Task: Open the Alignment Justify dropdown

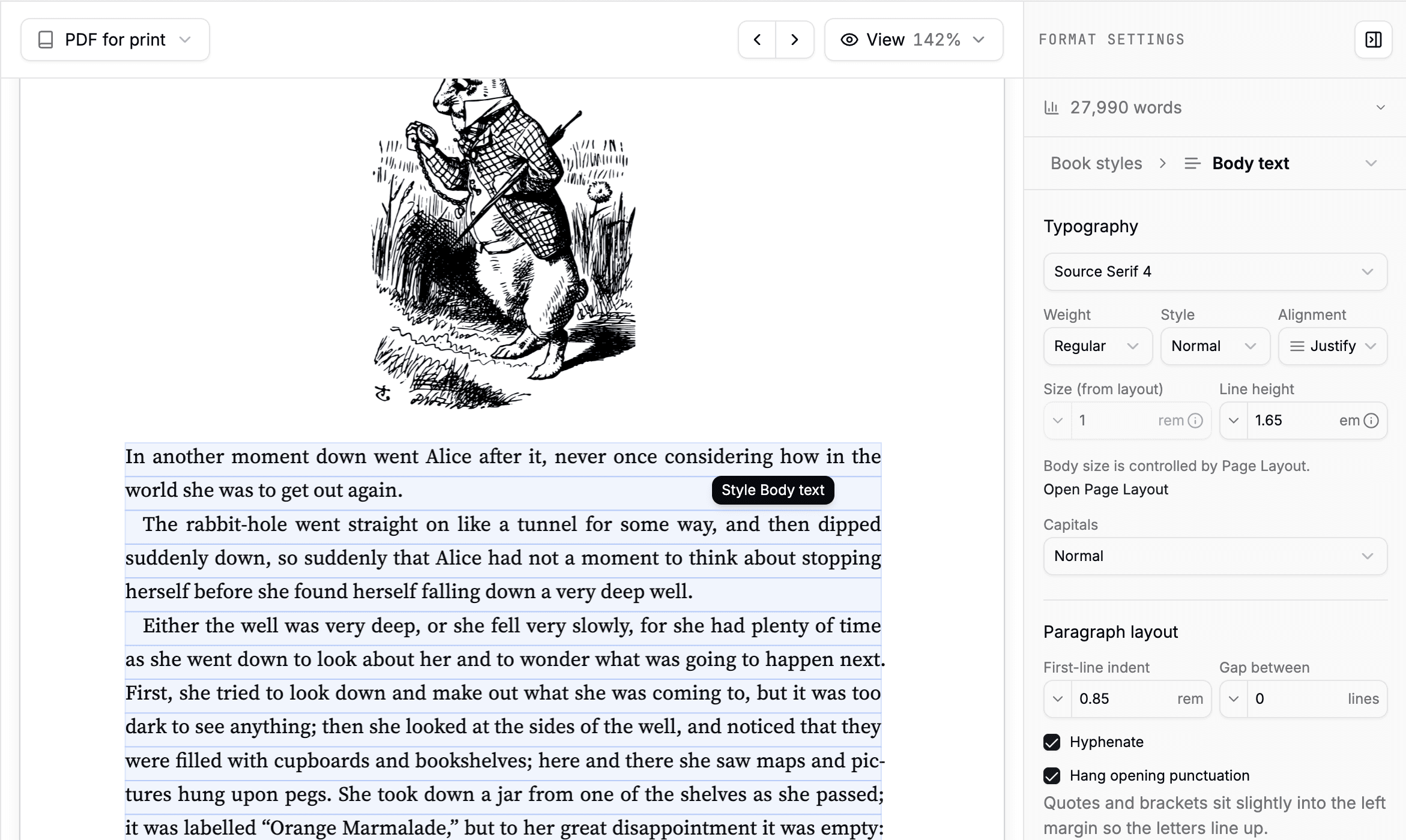Action: tap(1333, 346)
